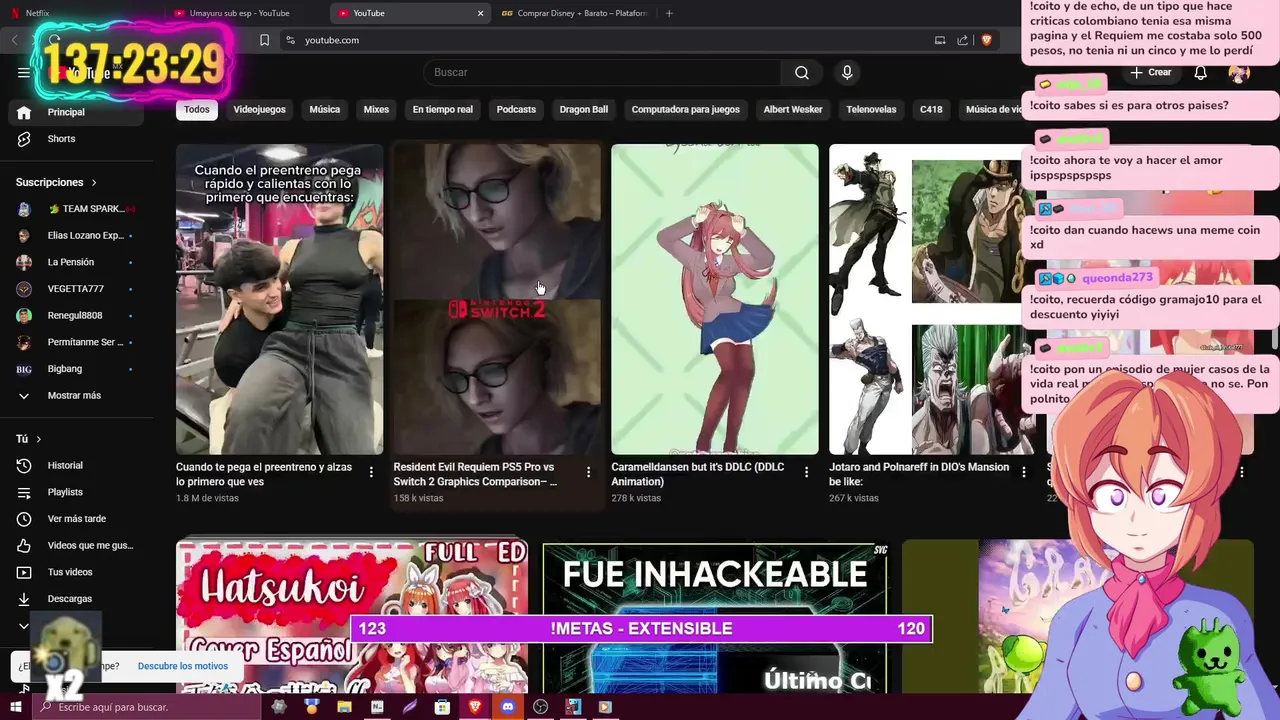1280x720 pixels.
Task: Open Caramelldansen DDLC video thumbnail
Action: click(x=715, y=299)
